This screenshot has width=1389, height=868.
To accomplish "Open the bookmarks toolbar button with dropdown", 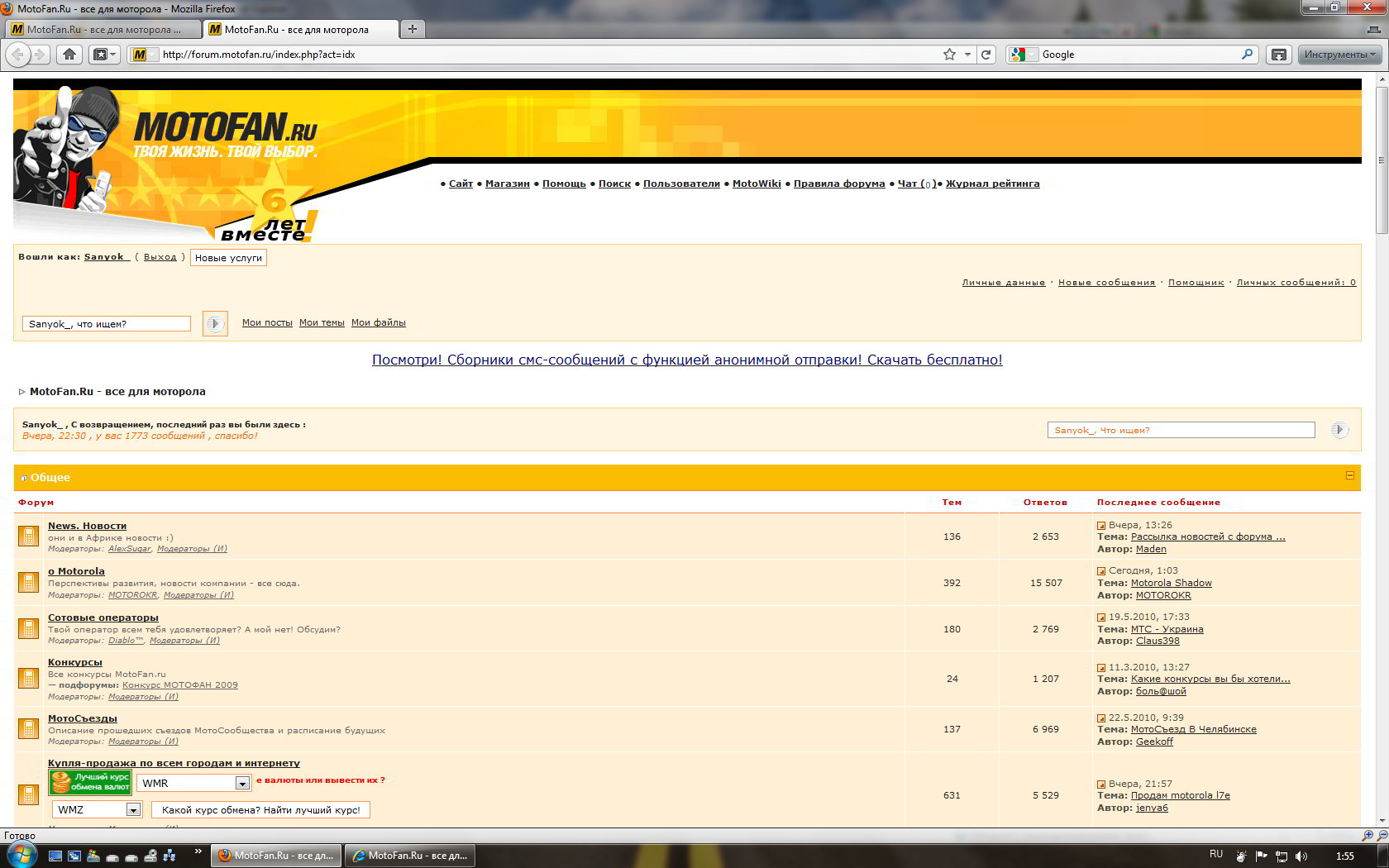I will [104, 55].
